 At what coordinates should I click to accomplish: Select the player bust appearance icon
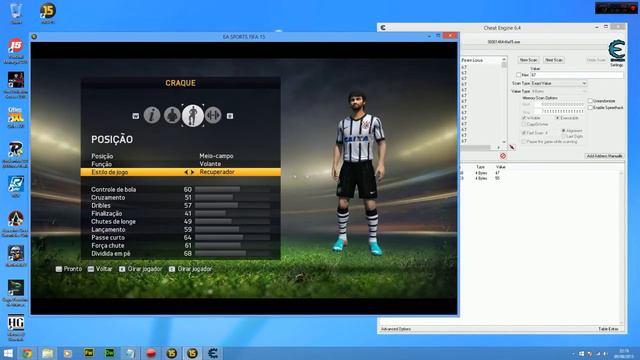point(172,116)
